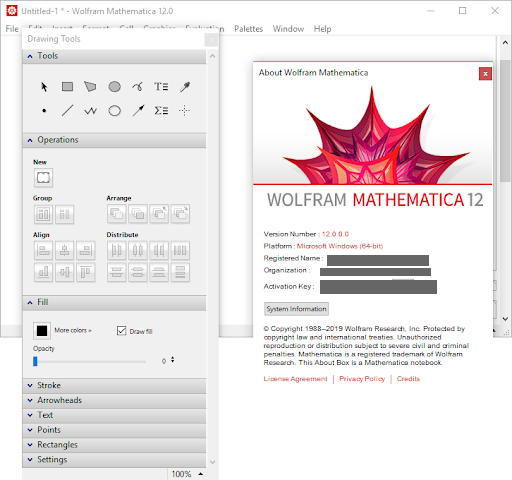Click the third Distribute icon, bottom row
This screenshot has height=480, width=512.
(x=159, y=272)
